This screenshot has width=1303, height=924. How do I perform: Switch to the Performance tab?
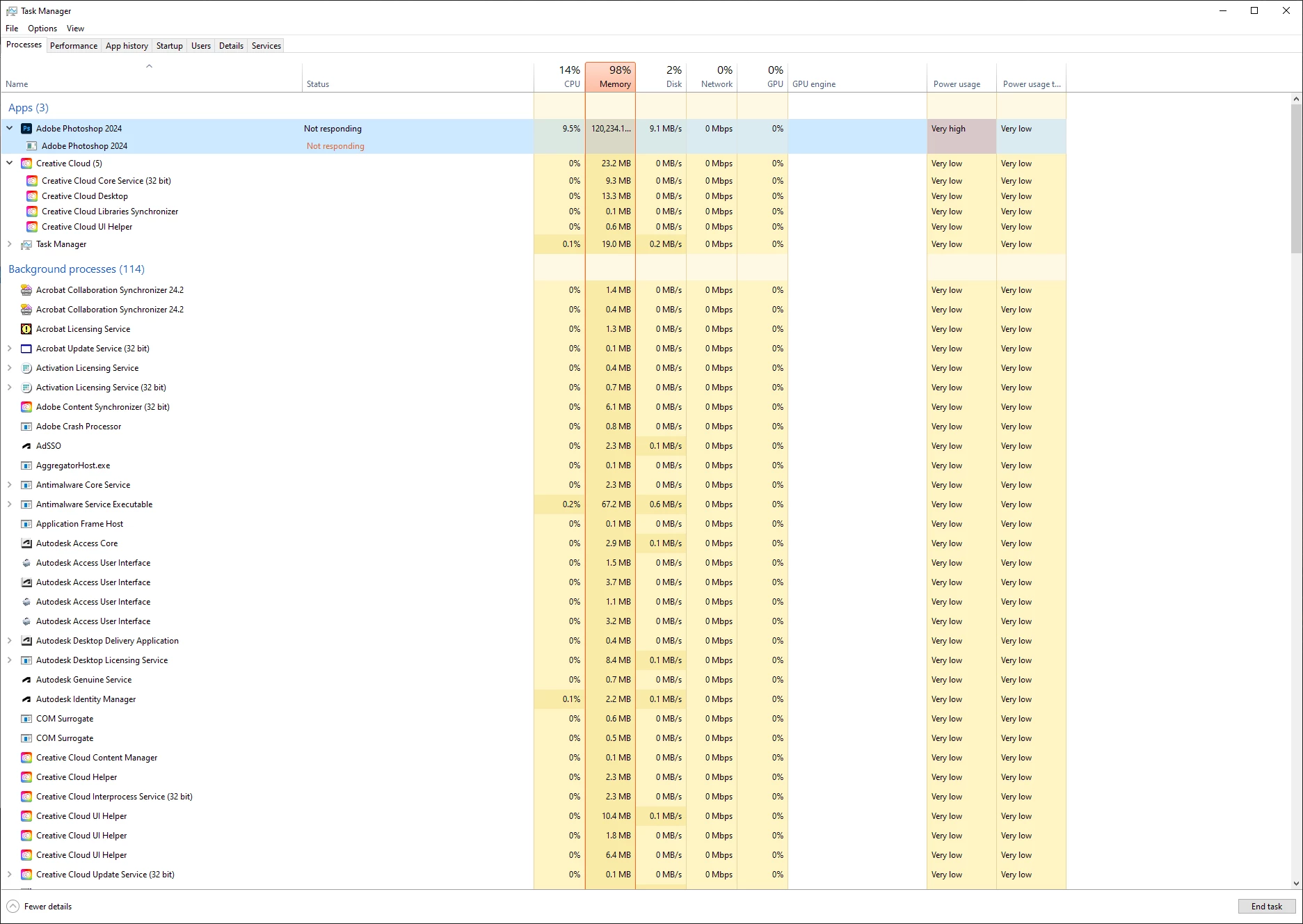(x=74, y=46)
